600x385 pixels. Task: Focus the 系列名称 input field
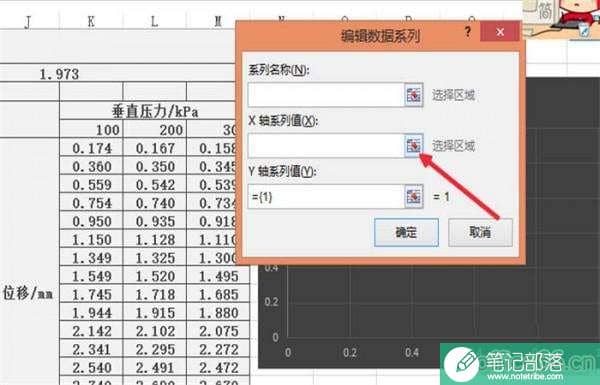[x=326, y=95]
